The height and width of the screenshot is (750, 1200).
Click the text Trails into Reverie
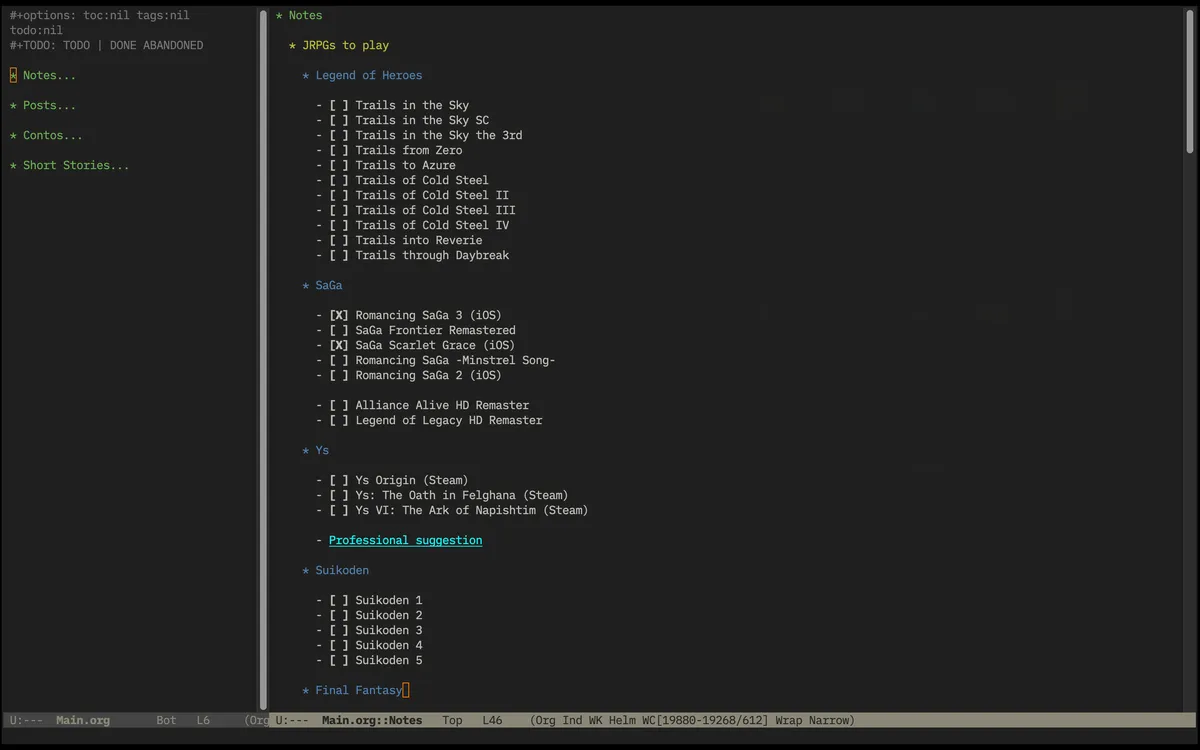419,240
